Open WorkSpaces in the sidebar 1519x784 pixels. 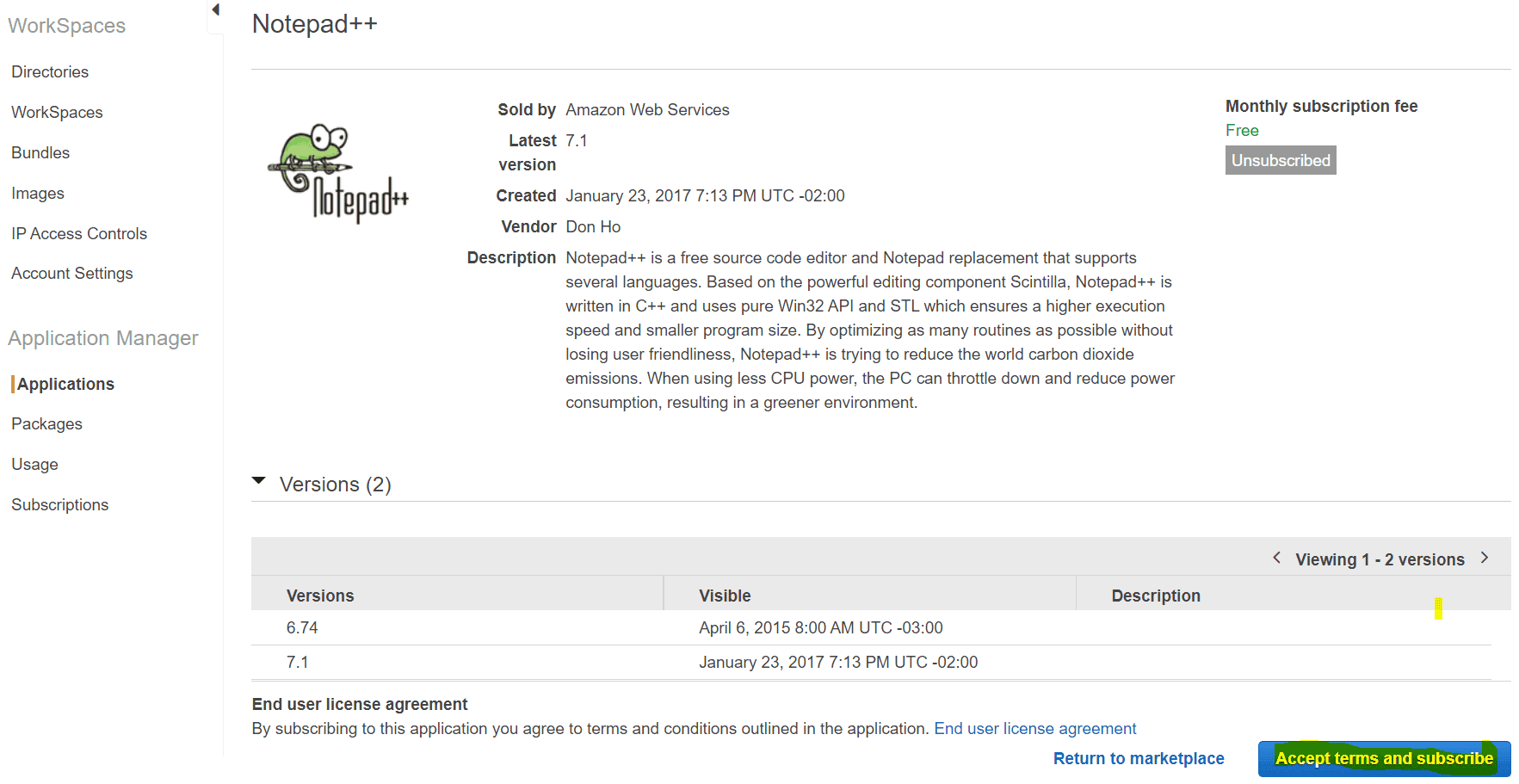pos(57,113)
